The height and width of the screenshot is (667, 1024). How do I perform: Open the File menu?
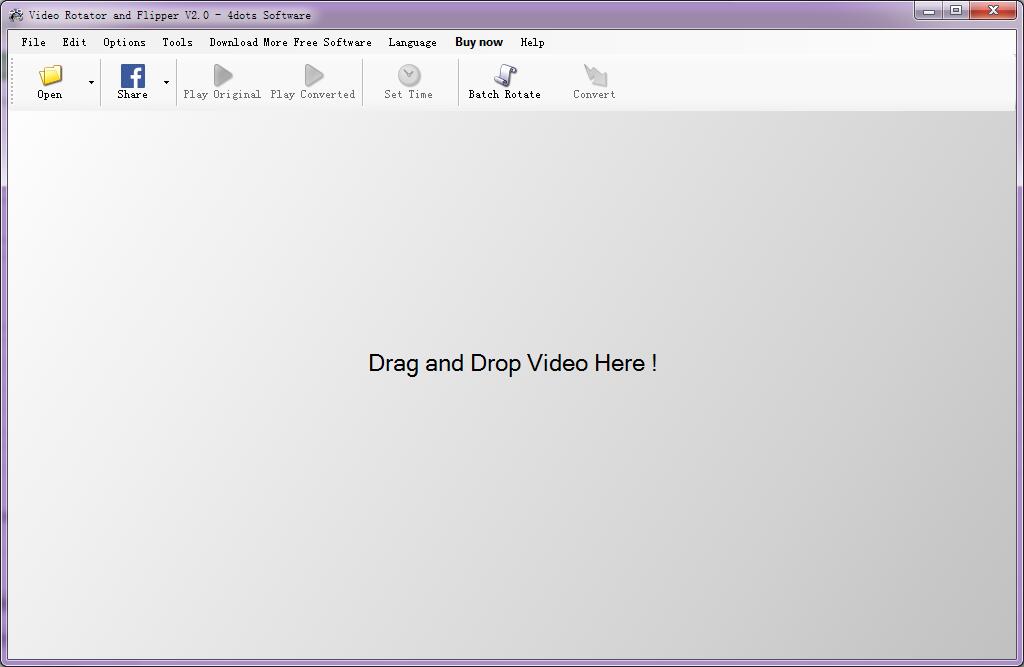pos(33,42)
